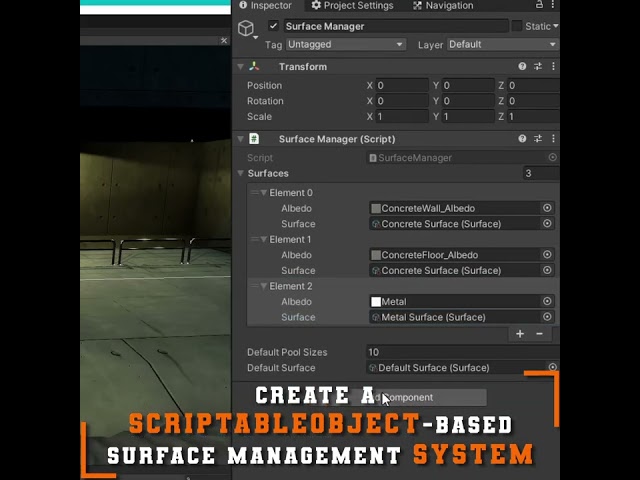Open object picker for Element 1 Surface

[547, 270]
